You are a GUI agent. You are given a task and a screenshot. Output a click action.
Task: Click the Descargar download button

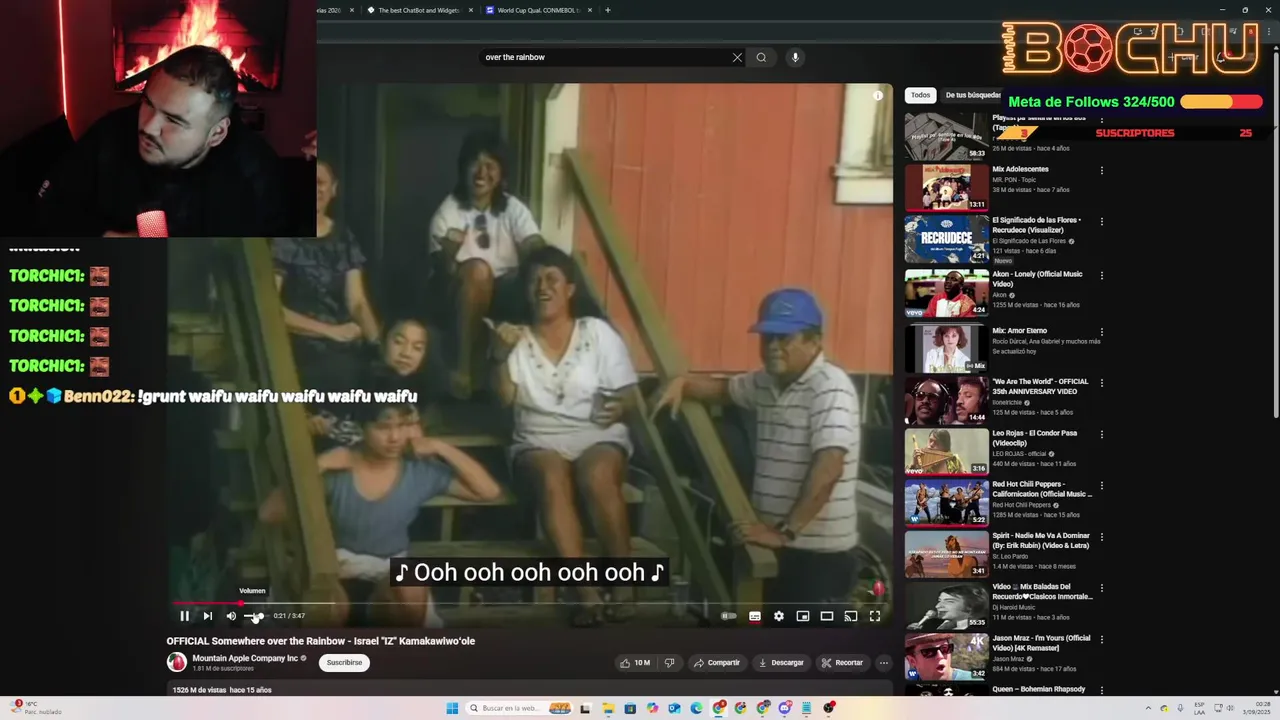tap(781, 662)
